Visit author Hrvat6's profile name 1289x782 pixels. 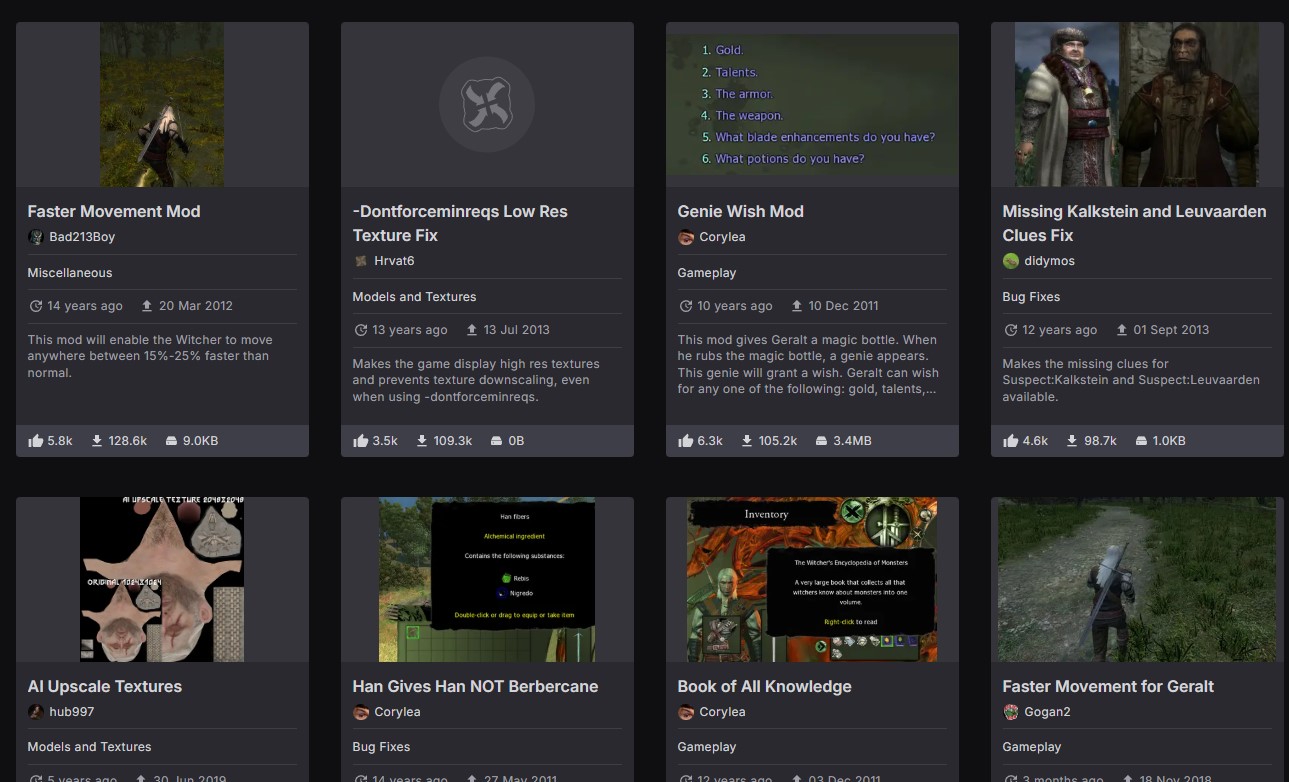click(x=394, y=261)
